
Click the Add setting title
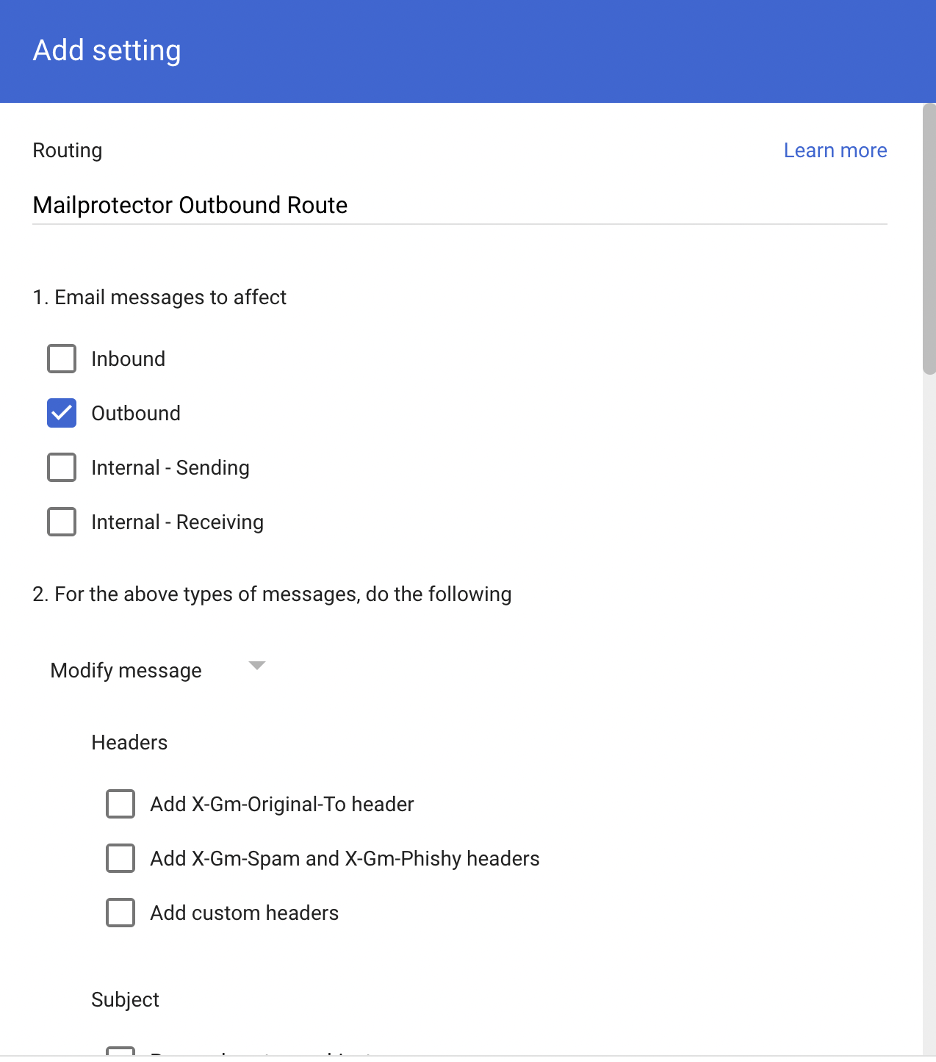(107, 51)
